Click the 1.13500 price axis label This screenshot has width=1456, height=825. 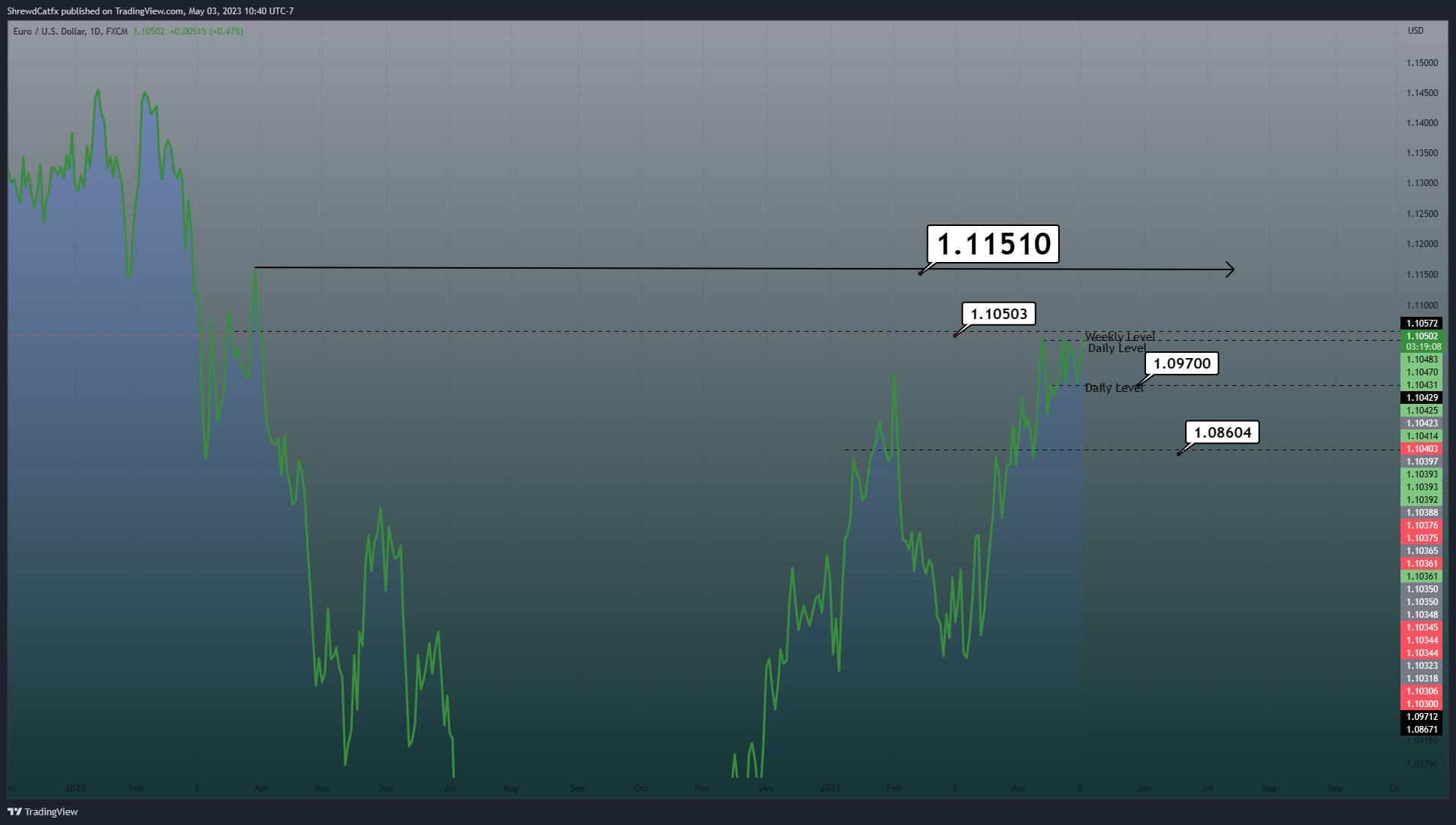[1422, 153]
